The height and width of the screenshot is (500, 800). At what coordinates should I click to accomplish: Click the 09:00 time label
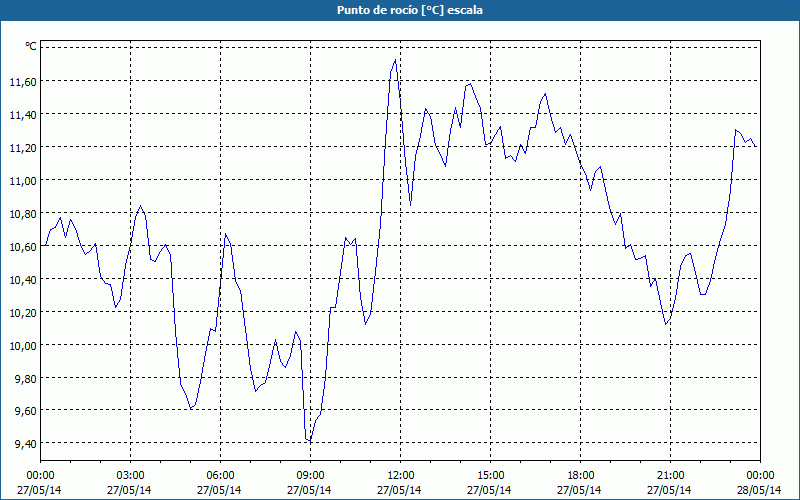[310, 476]
